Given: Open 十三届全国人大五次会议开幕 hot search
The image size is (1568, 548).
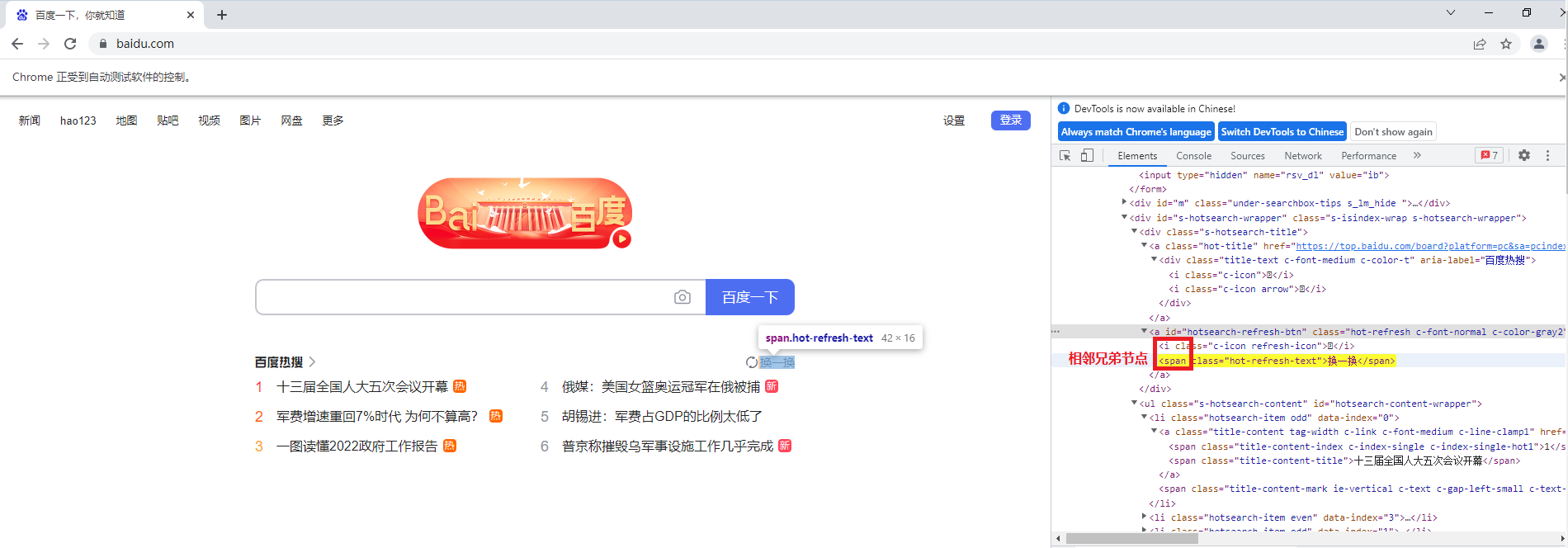Looking at the screenshot, I should tap(362, 386).
